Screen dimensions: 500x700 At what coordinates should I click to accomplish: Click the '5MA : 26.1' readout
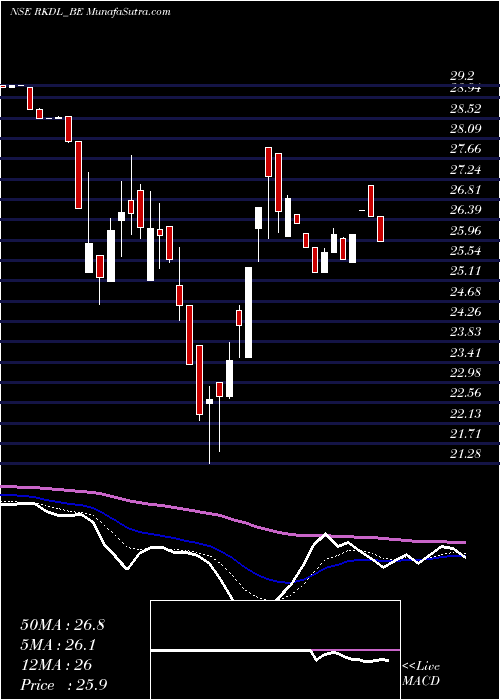pos(58,645)
